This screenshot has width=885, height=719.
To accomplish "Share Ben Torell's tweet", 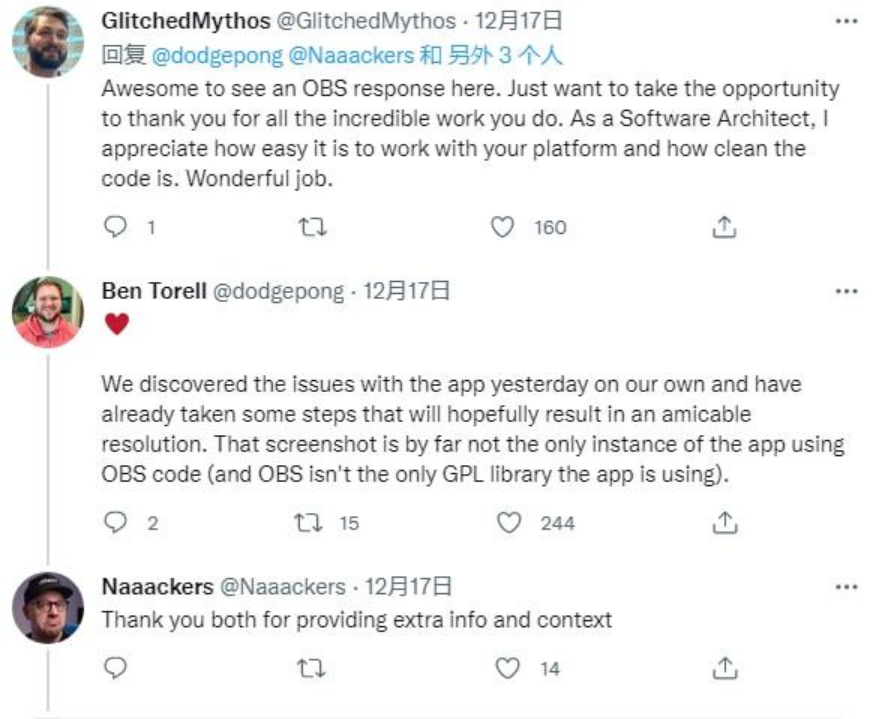I will (724, 522).
